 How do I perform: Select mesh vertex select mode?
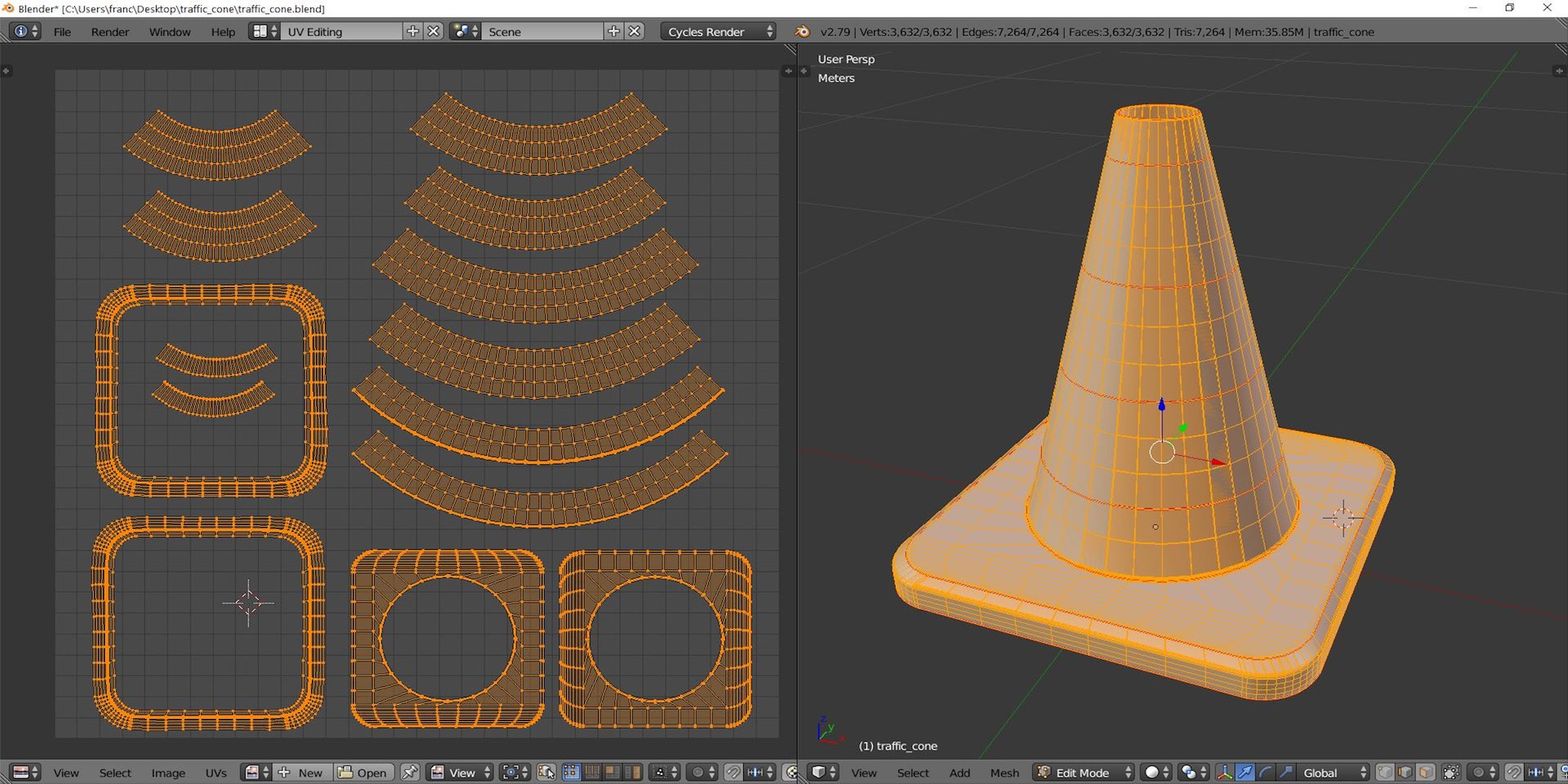pos(1385,772)
